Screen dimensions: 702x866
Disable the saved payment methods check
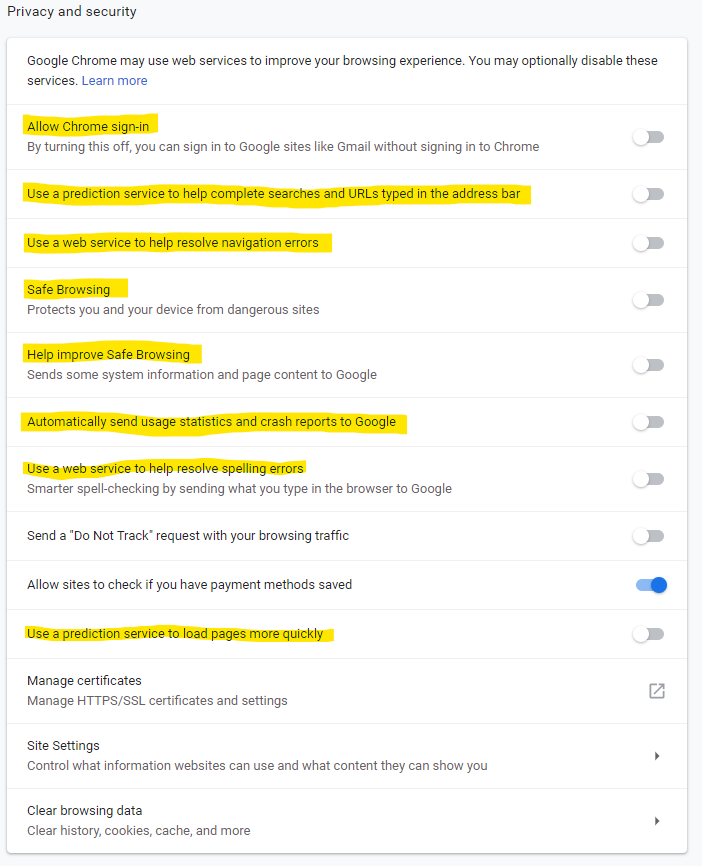click(650, 584)
